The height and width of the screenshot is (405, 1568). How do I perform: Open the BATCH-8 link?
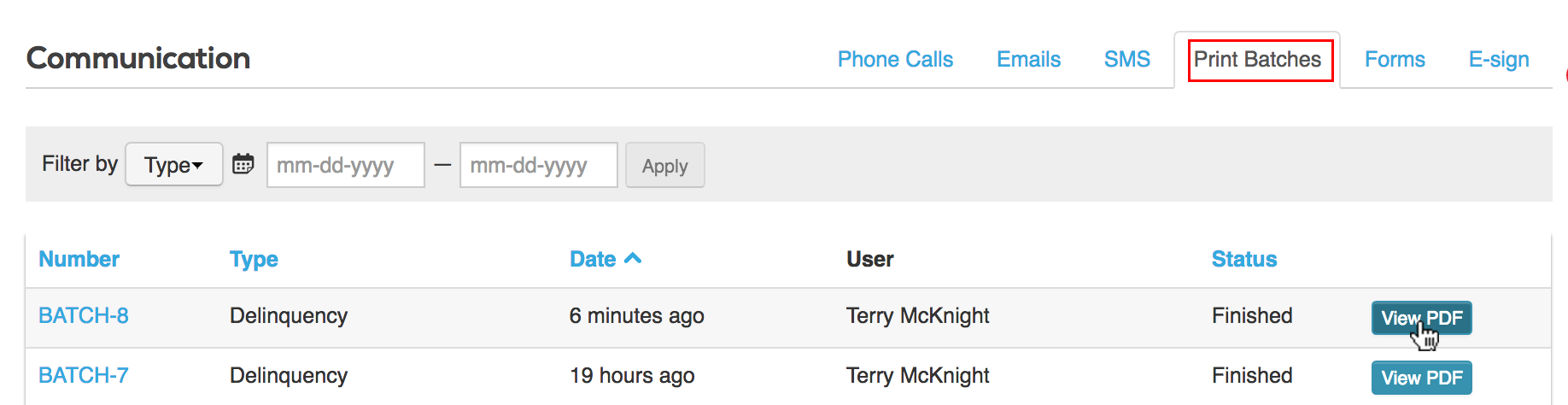pos(84,315)
